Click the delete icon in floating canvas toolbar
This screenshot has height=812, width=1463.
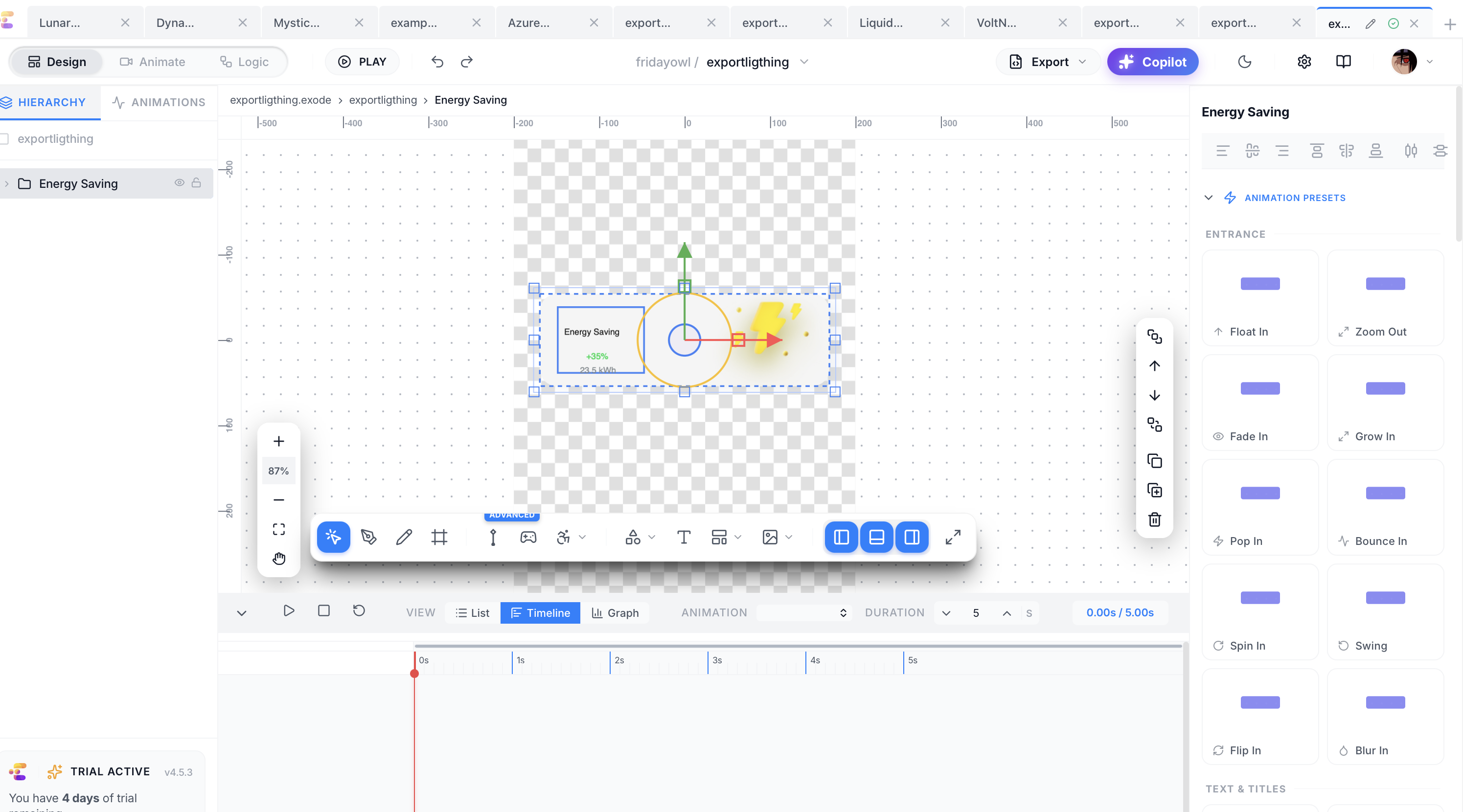[x=1155, y=519]
